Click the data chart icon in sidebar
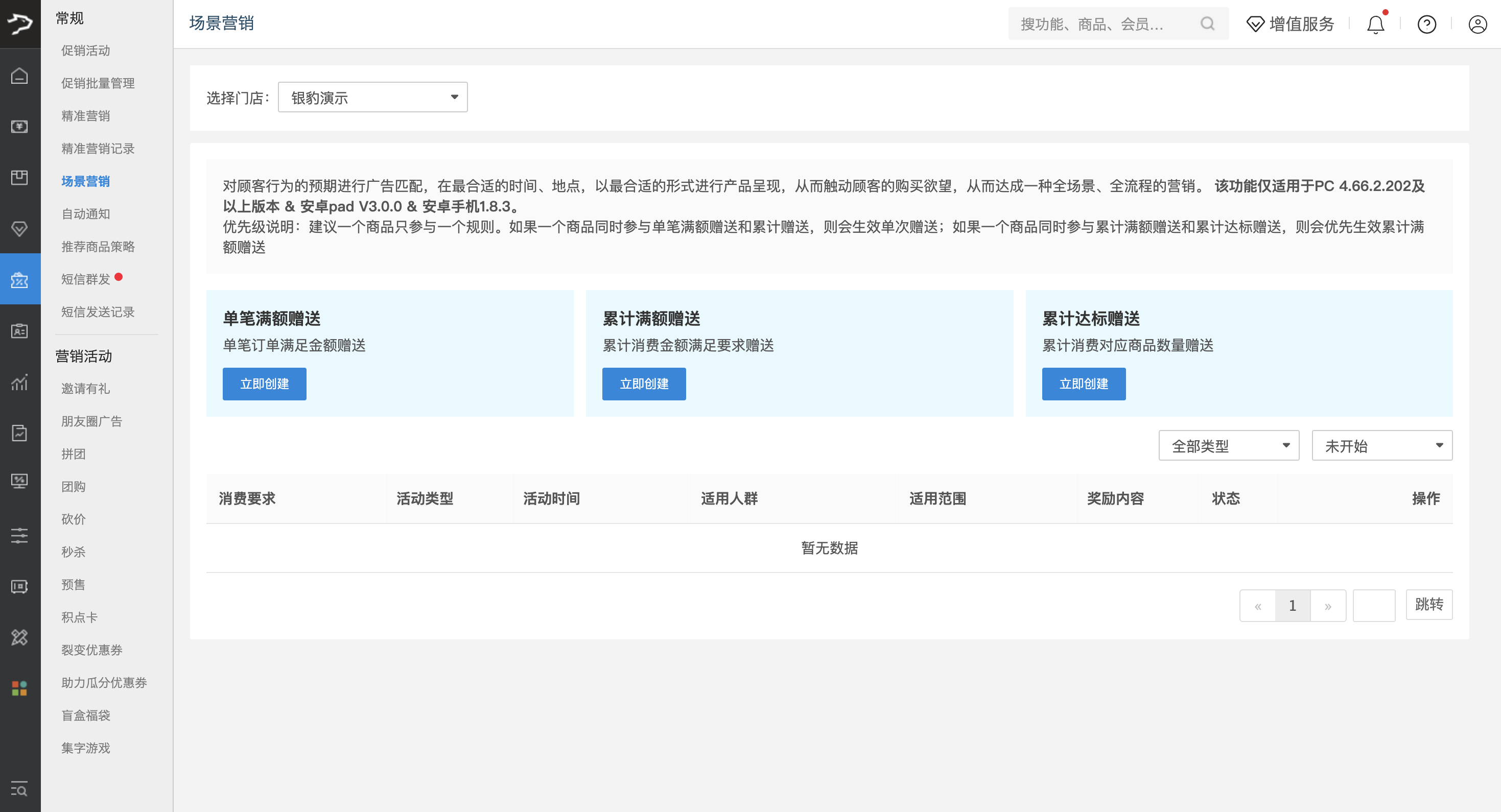This screenshot has height=812, width=1501. tap(20, 382)
